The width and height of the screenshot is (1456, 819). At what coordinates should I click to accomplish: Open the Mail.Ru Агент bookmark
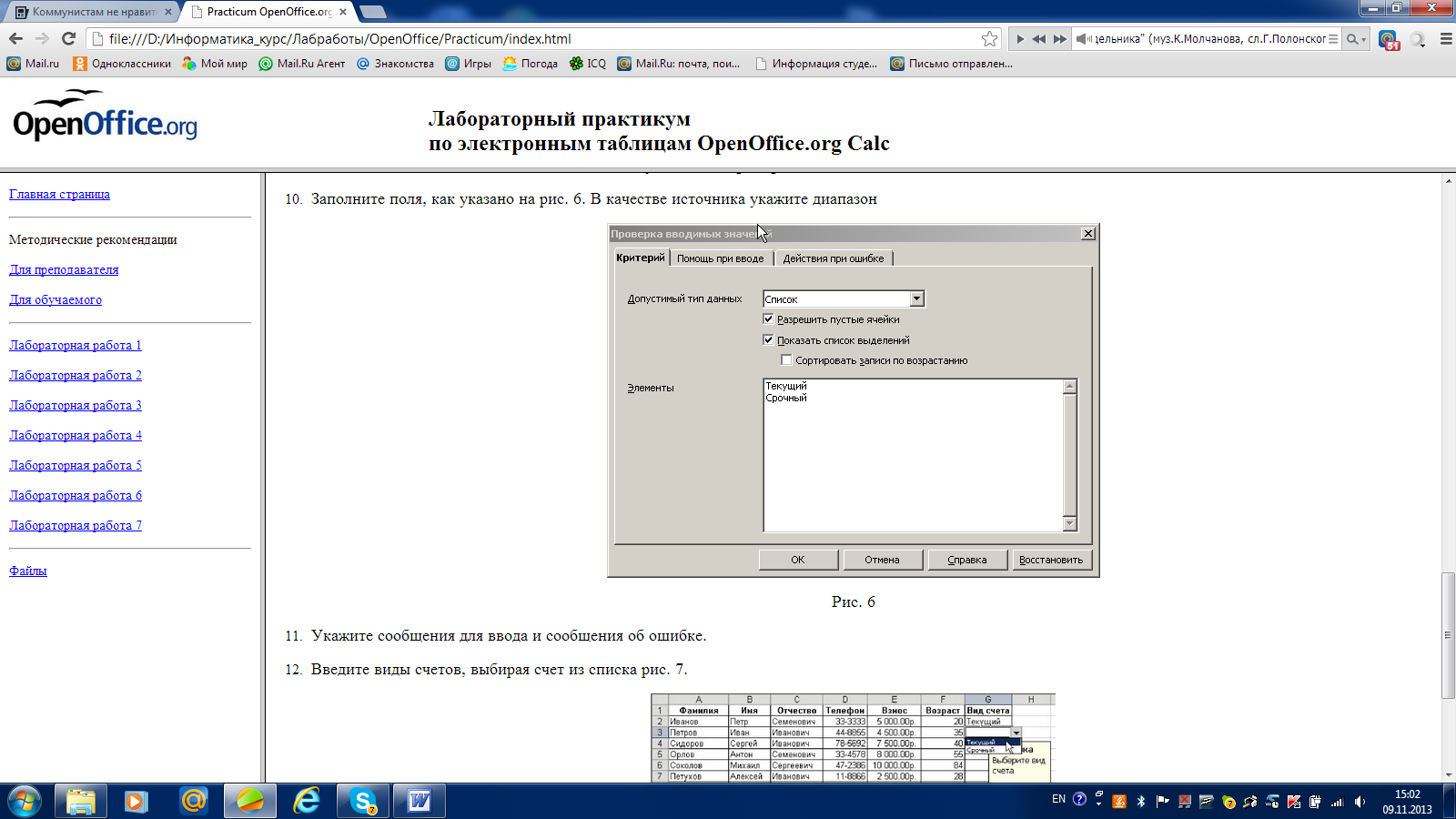[x=302, y=64]
